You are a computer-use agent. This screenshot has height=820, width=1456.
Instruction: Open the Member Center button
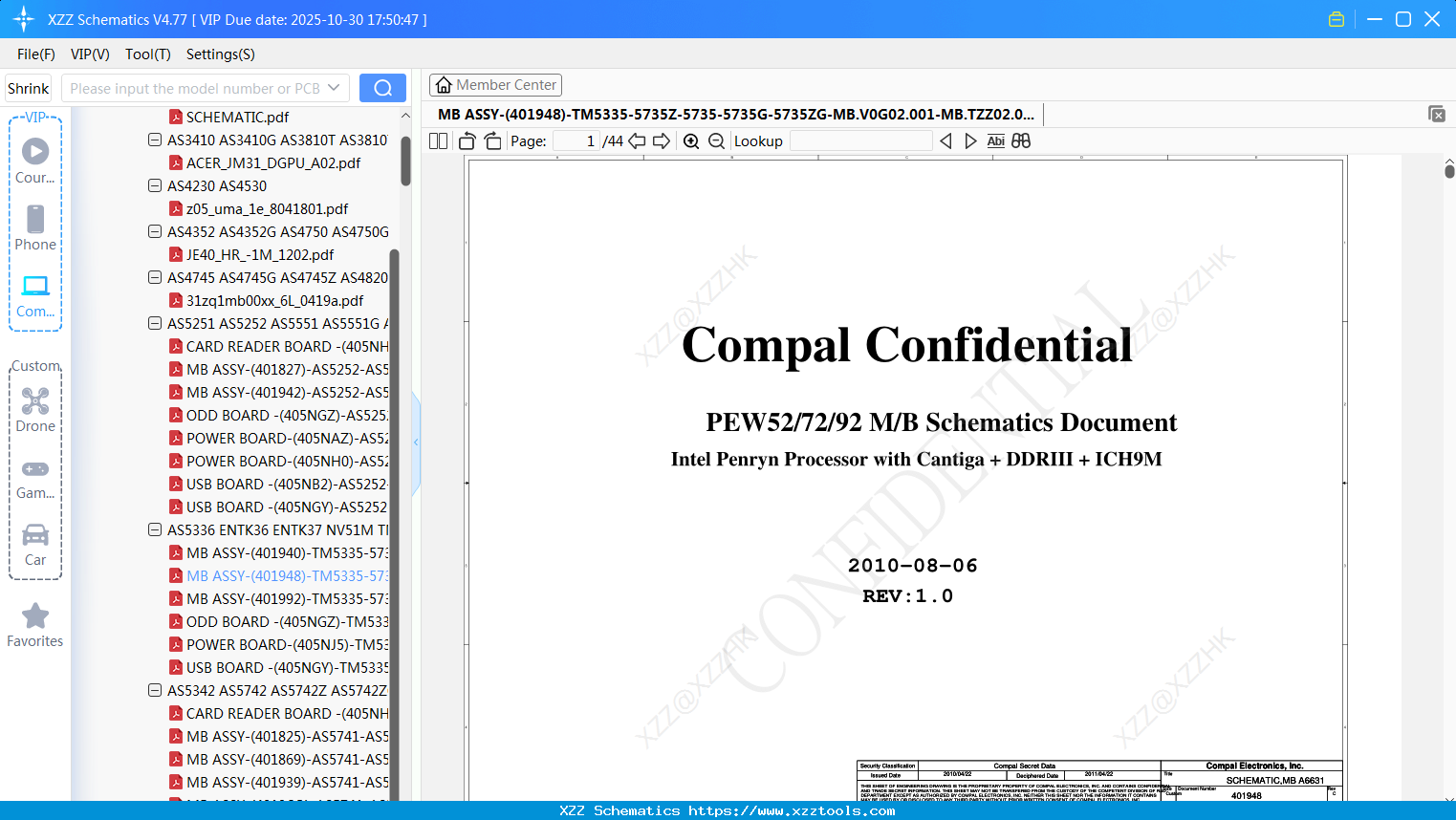[495, 85]
